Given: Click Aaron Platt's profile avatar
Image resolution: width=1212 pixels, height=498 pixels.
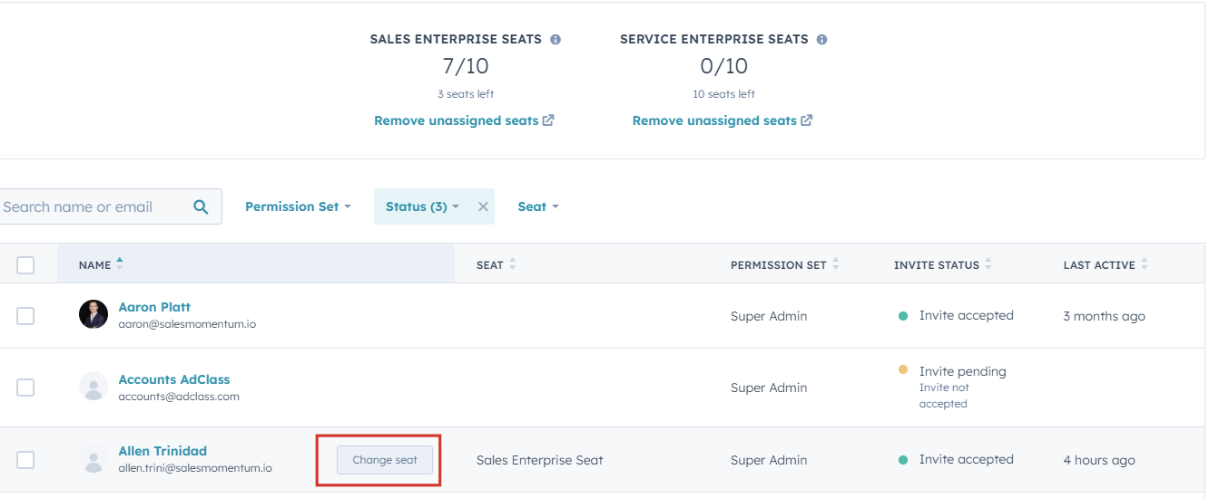Looking at the screenshot, I should [93, 315].
